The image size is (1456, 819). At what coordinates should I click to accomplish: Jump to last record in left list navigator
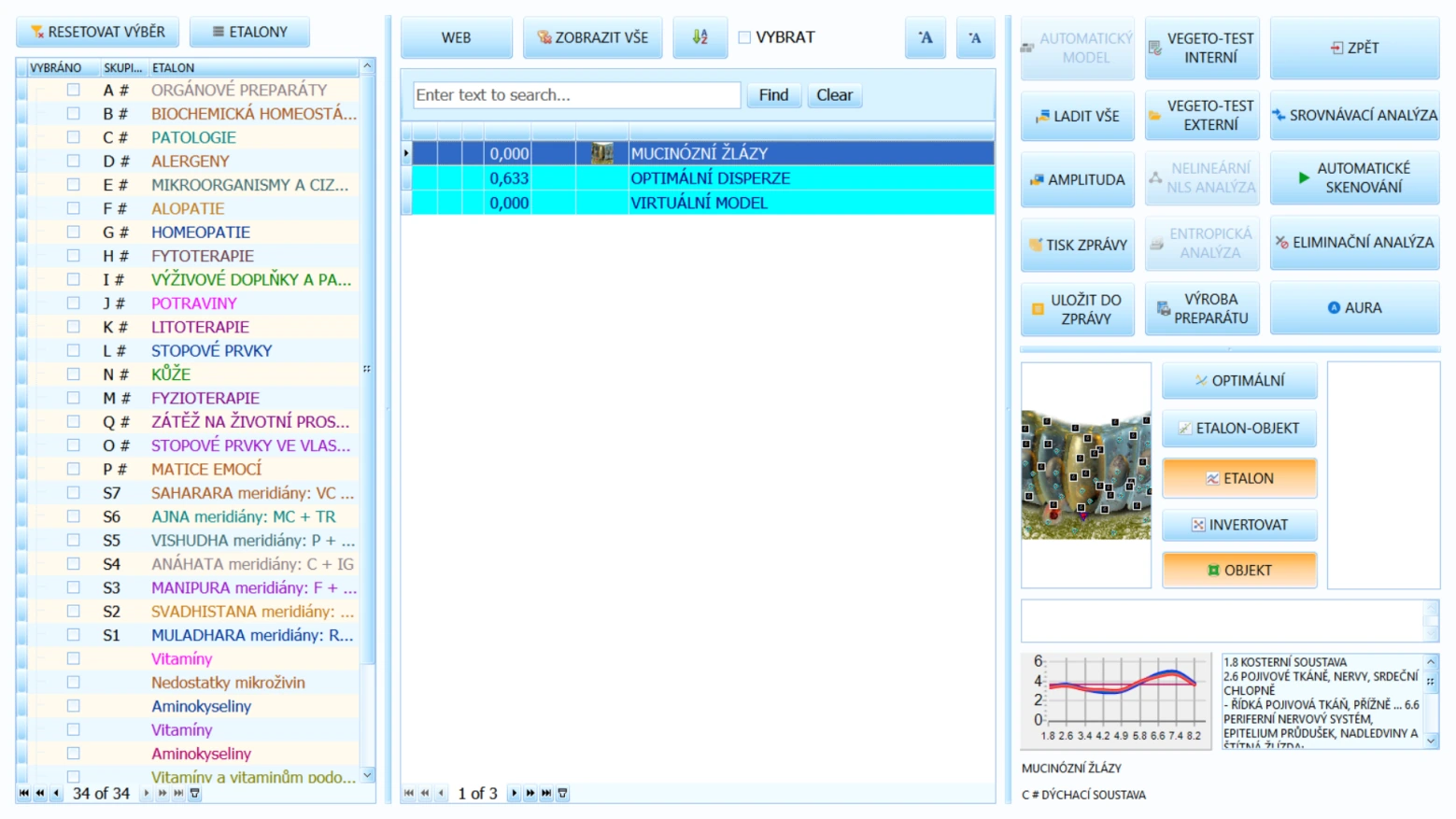pyautogui.click(x=178, y=793)
